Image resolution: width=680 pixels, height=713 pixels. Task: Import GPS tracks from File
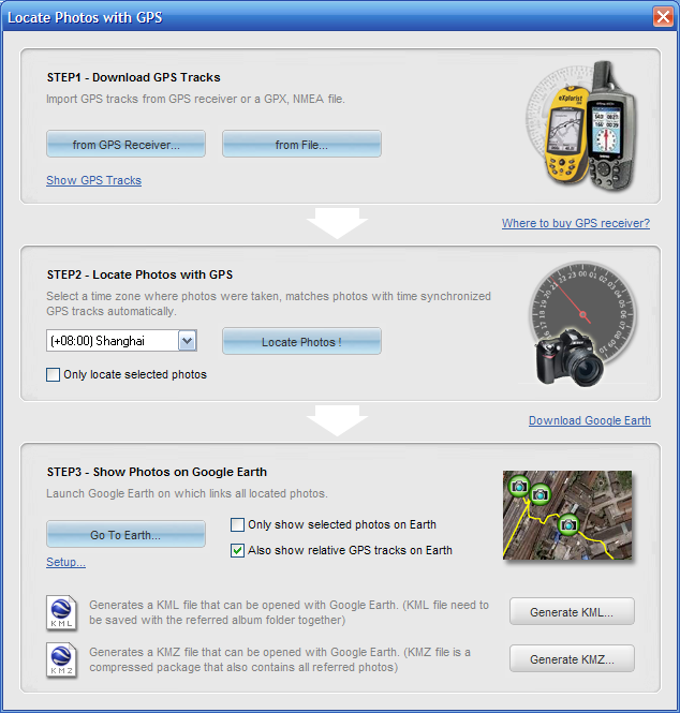coord(302,144)
